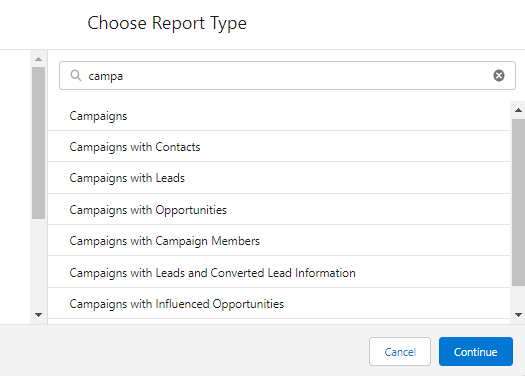Click the report list scroll up arrow

click(518, 110)
